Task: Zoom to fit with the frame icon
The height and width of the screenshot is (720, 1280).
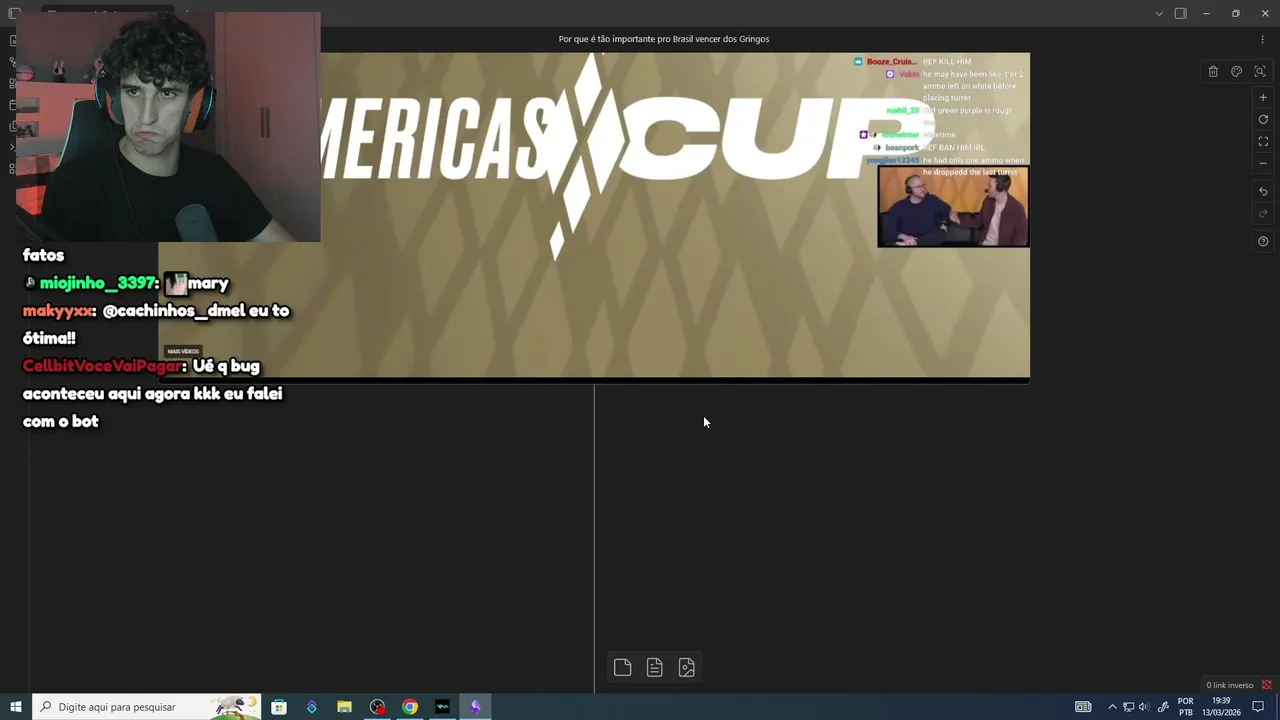Action: [x=1263, y=142]
